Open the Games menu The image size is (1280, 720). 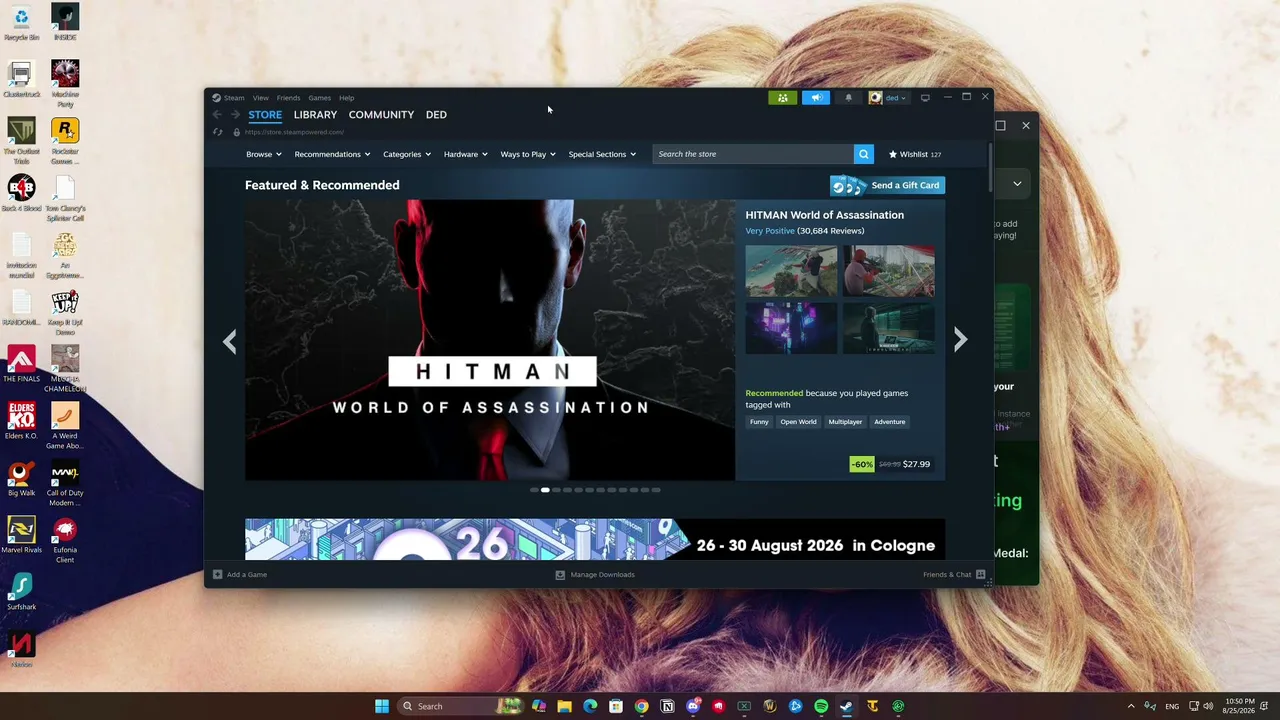319,98
